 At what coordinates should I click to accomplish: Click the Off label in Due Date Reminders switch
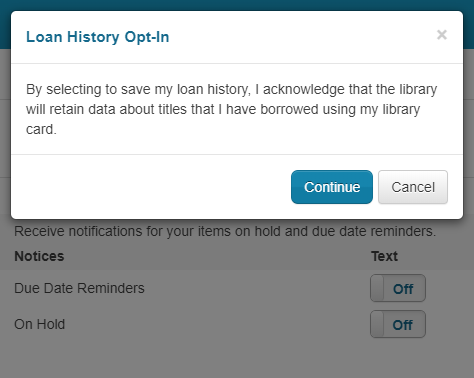403,289
